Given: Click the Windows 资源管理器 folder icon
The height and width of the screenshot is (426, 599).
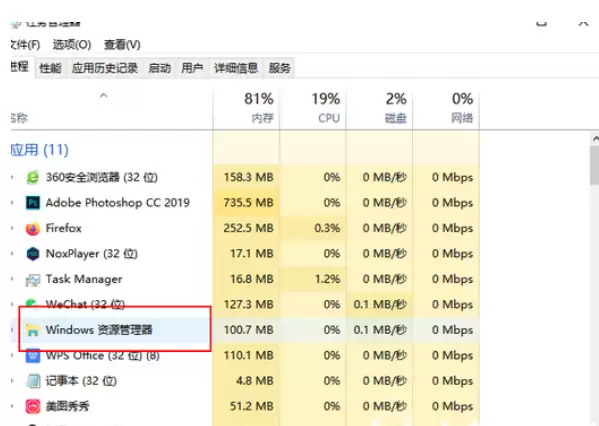Looking at the screenshot, I should pos(33,330).
